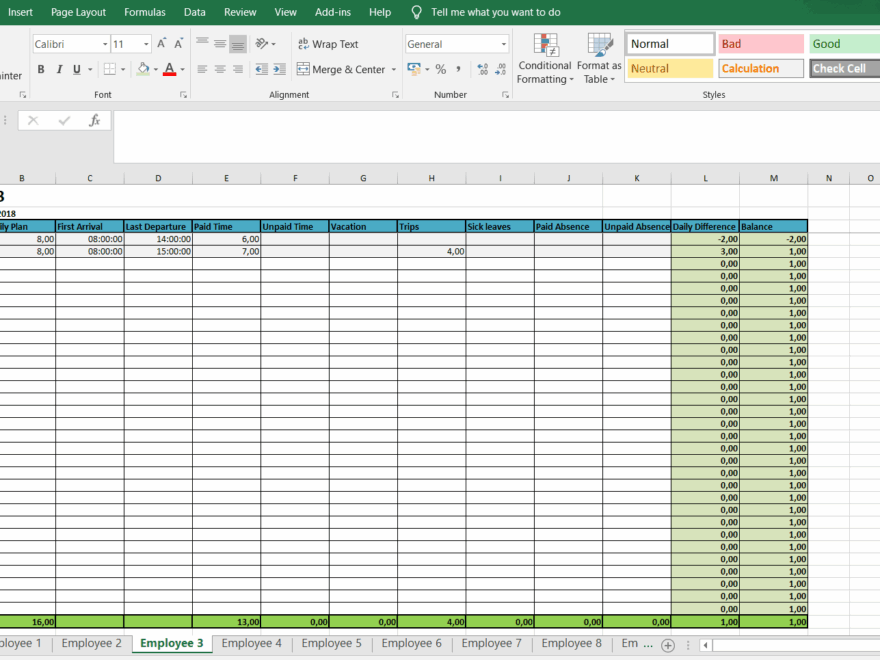Viewport: 880px width, 660px height.
Task: Click Increase Decimal icon
Action: tap(483, 69)
